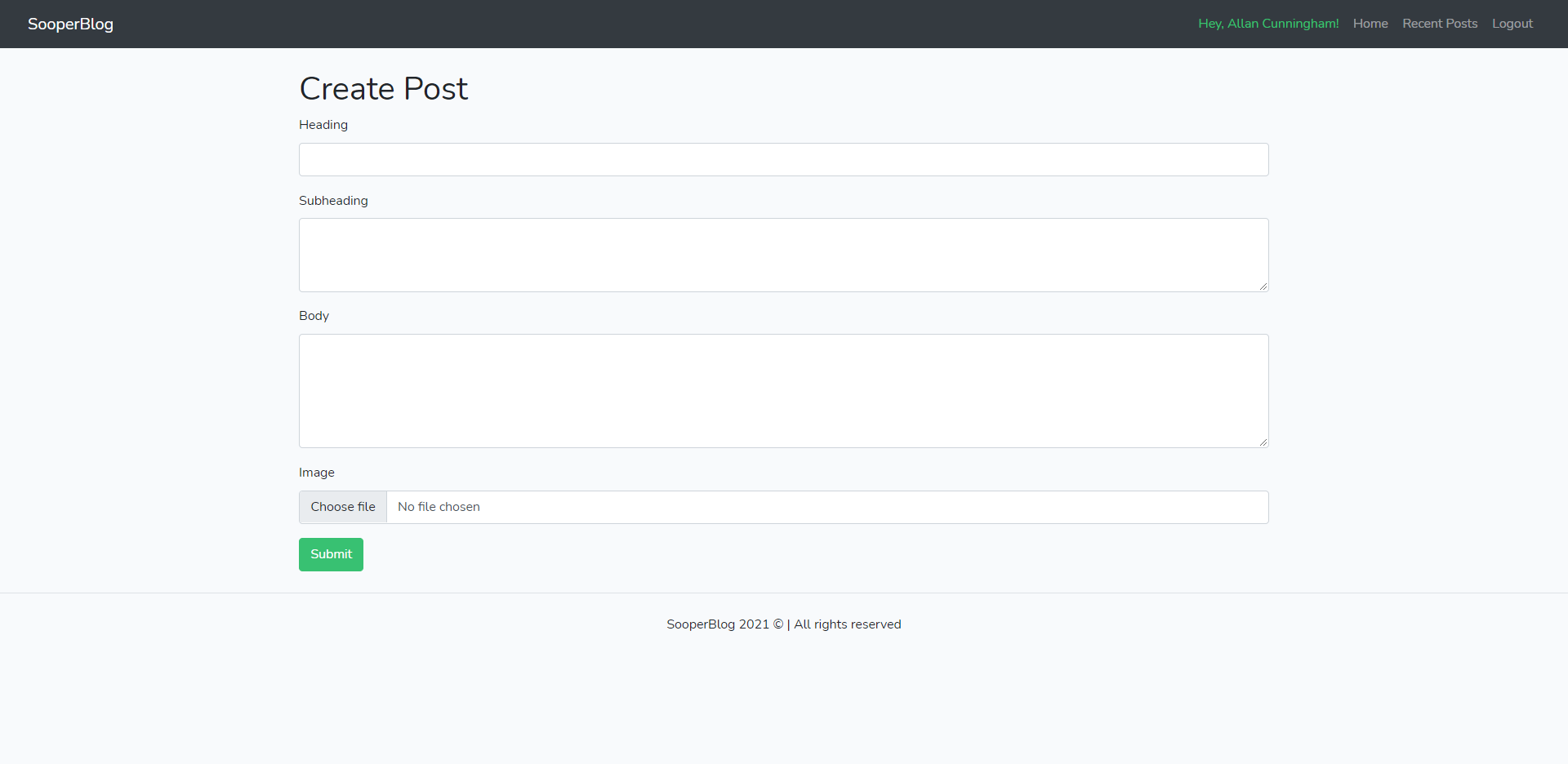The width and height of the screenshot is (1568, 764).
Task: Click into the Body text area
Action: 783,391
